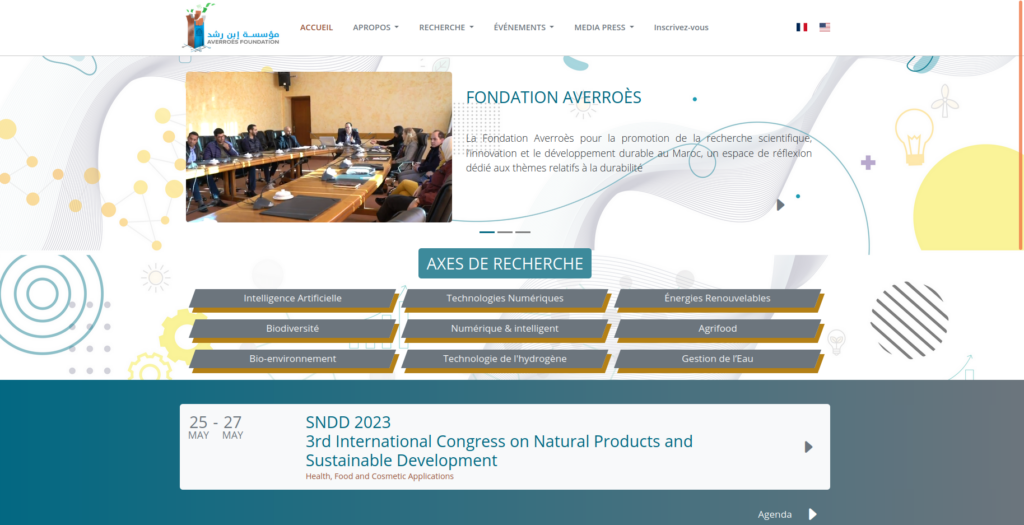Open the APROPOS dropdown menu

tap(376, 27)
